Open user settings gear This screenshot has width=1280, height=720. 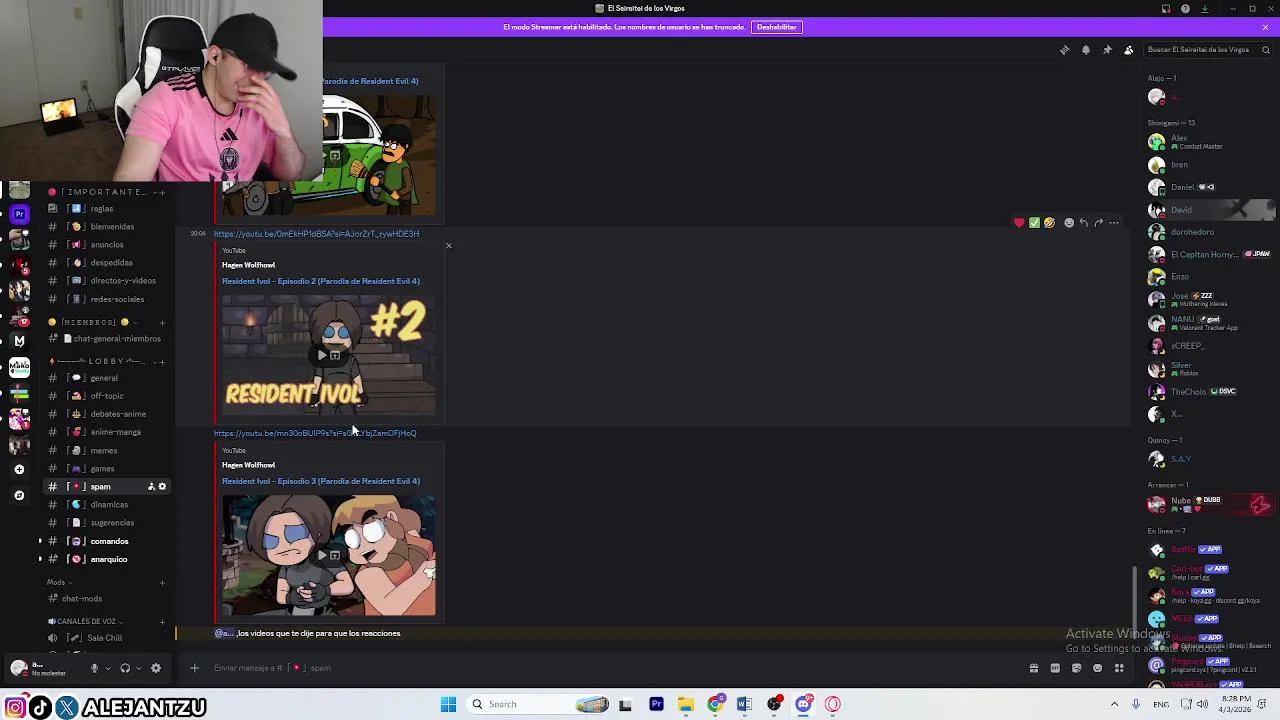click(155, 668)
